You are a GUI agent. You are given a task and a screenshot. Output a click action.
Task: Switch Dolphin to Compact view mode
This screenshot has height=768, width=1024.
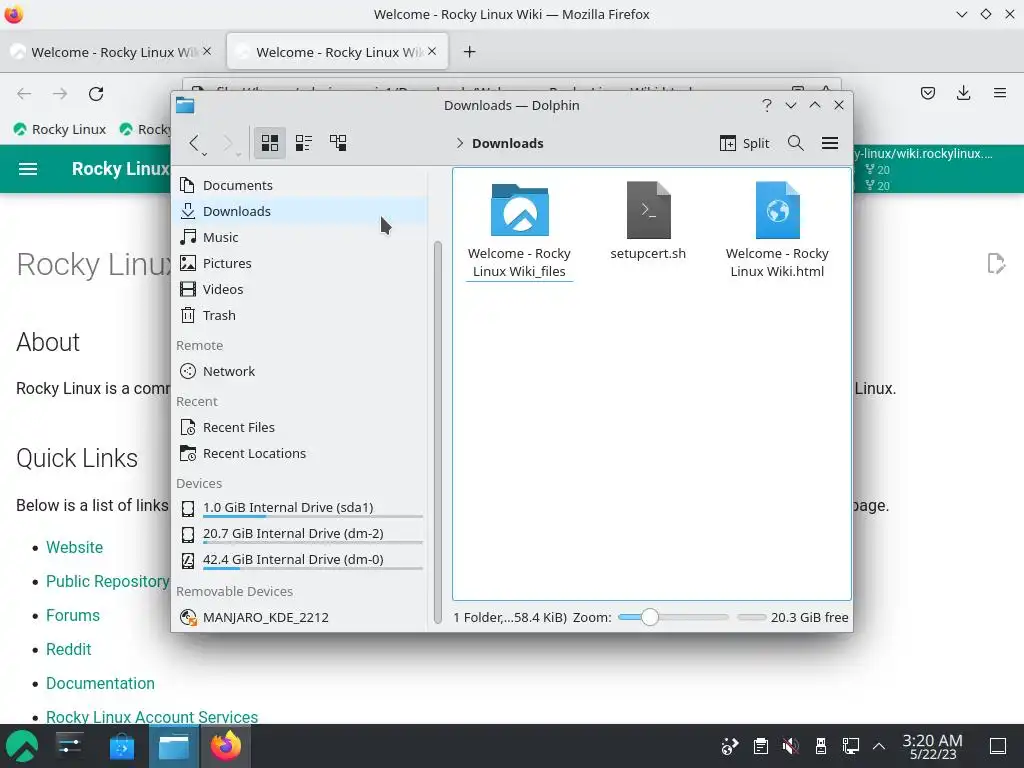pyautogui.click(x=304, y=142)
